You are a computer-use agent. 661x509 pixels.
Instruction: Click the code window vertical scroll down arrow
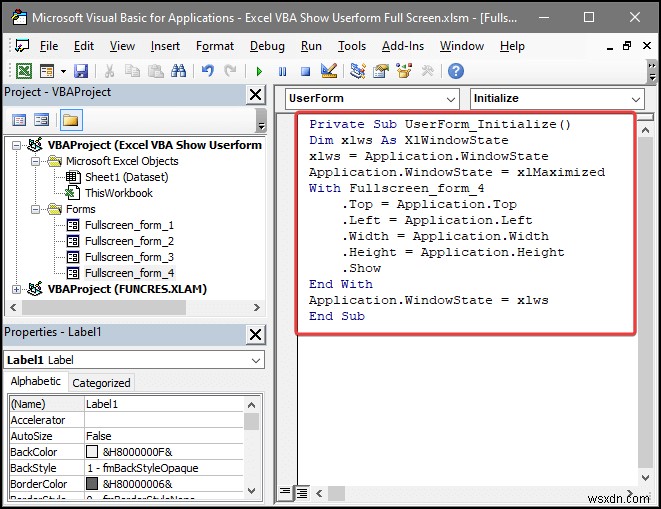645,477
